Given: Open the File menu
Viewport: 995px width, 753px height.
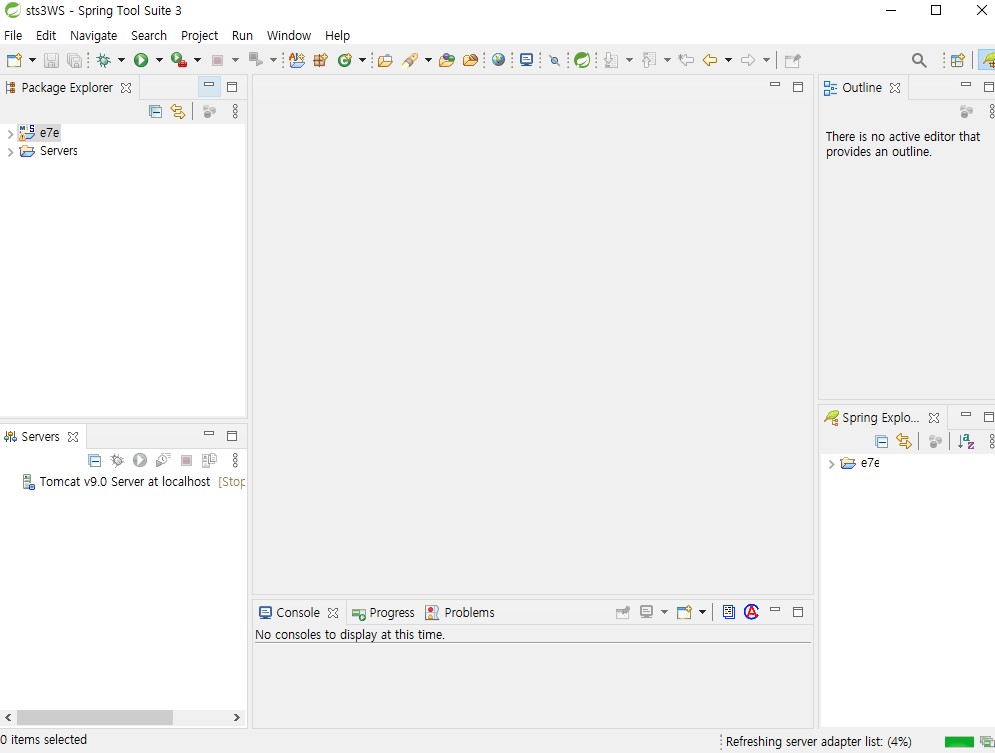Looking at the screenshot, I should point(13,36).
